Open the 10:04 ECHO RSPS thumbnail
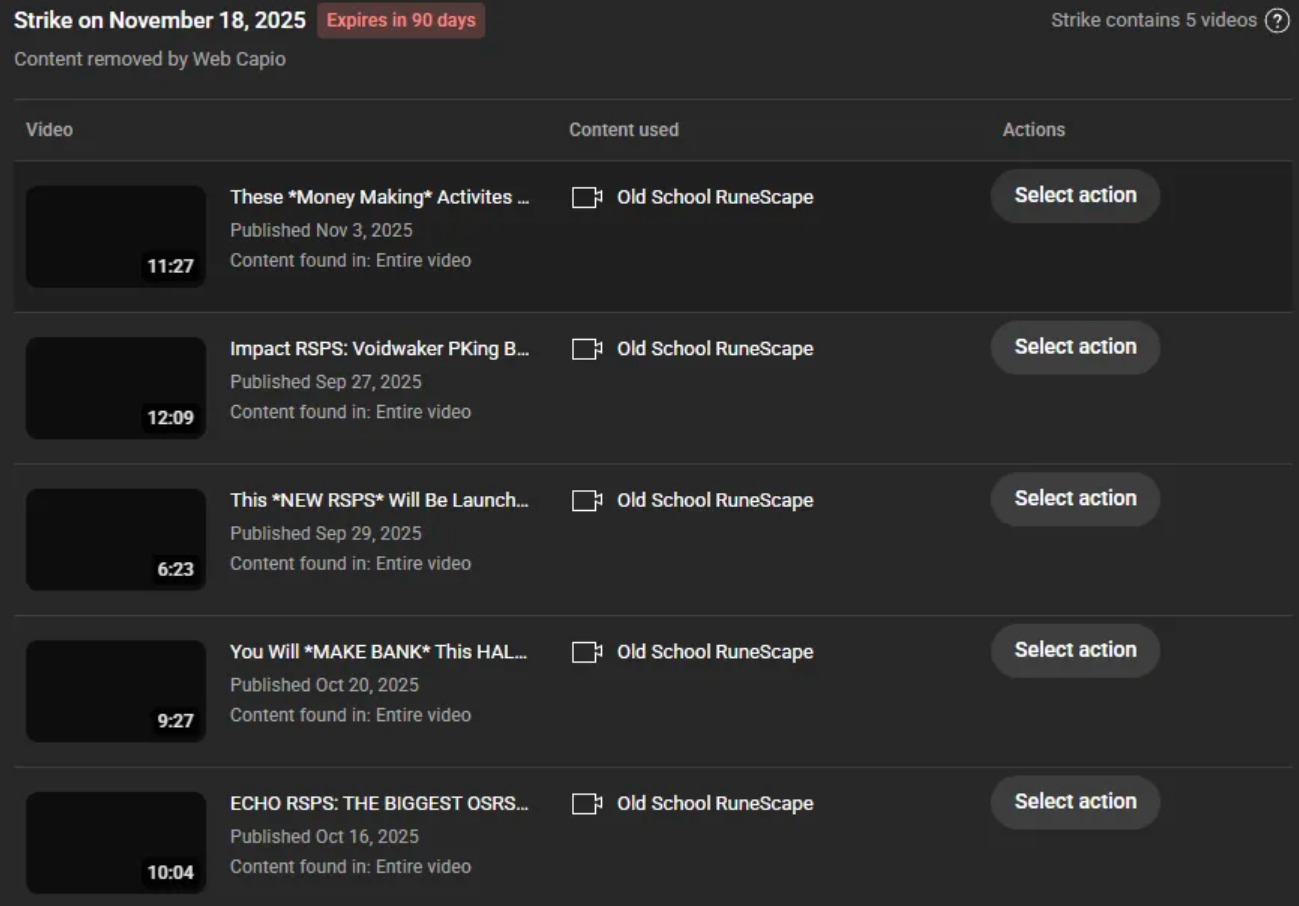This screenshot has height=906, width=1299. [x=115, y=842]
